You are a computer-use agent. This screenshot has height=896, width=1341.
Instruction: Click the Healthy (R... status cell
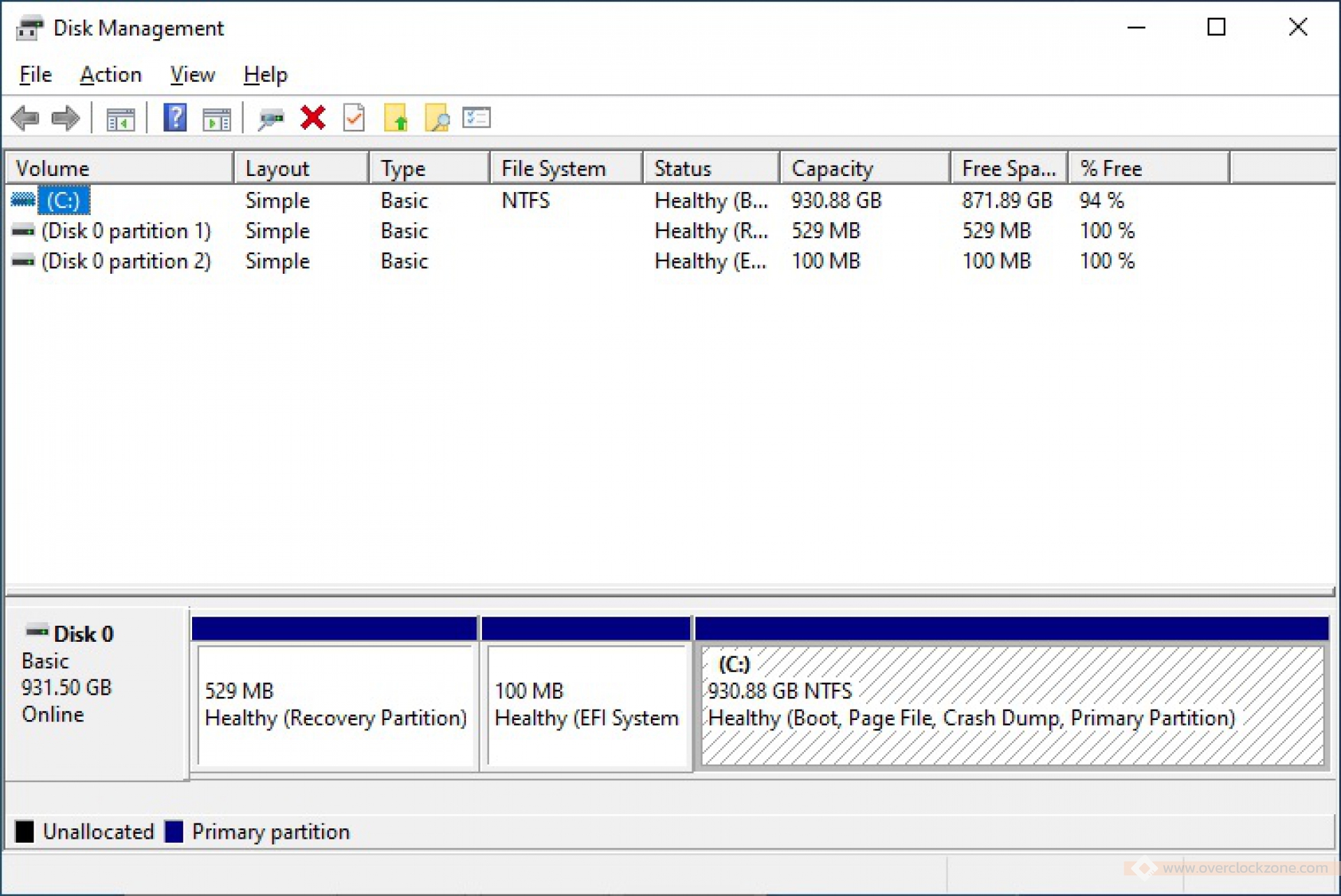click(x=711, y=230)
